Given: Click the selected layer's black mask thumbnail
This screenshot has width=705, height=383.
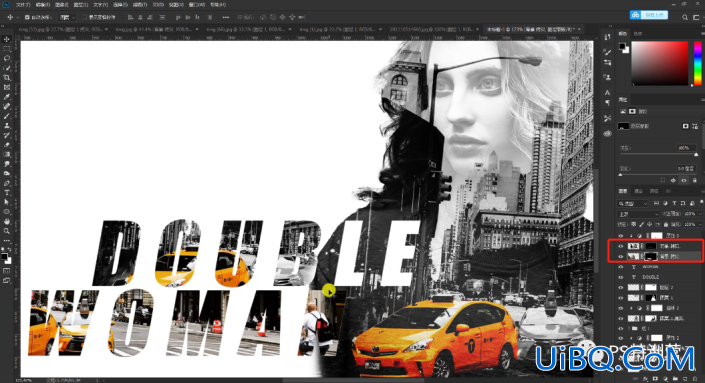Looking at the screenshot, I should point(651,256).
